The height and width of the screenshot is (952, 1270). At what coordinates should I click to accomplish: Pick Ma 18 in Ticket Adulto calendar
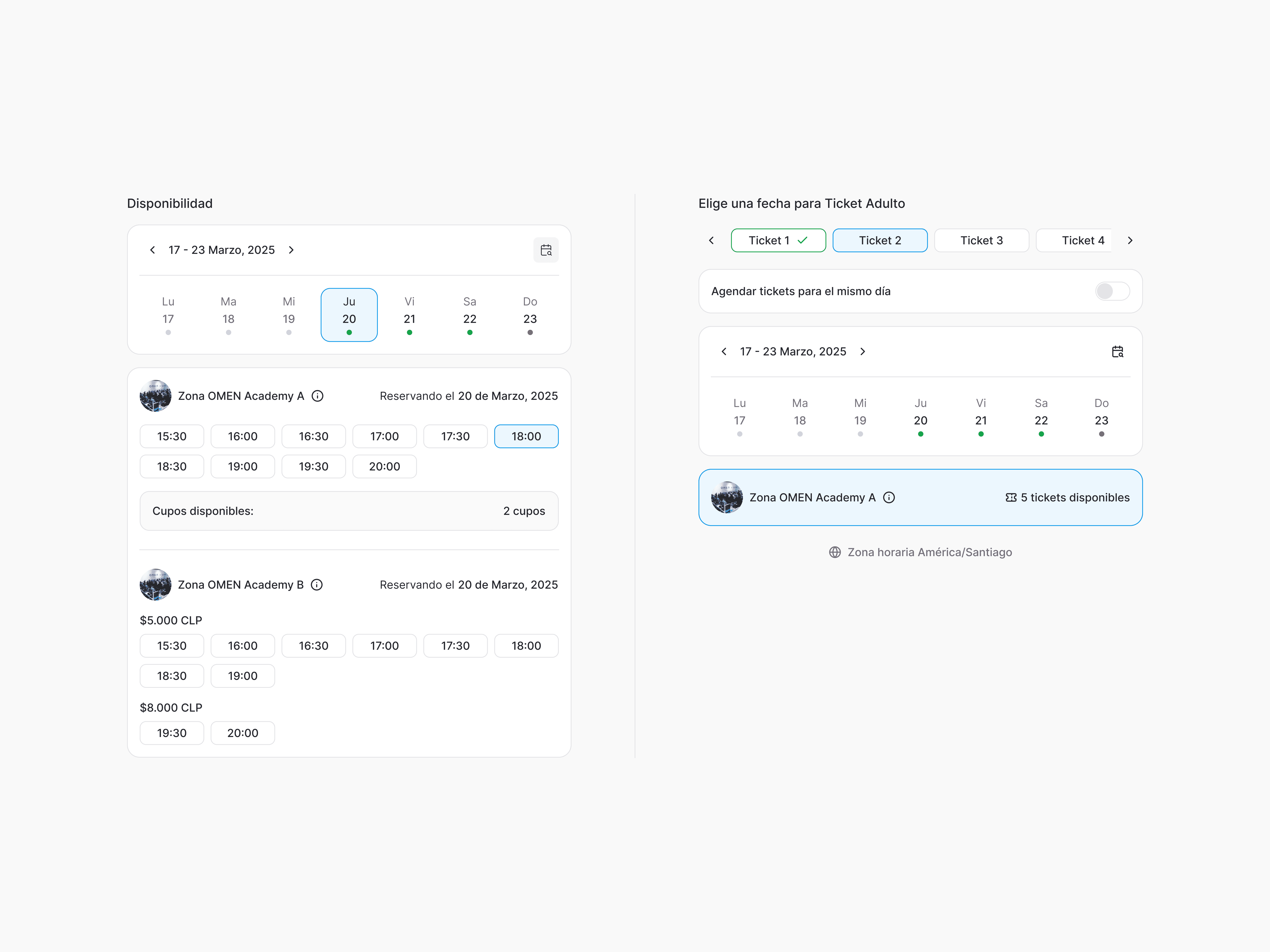pos(800,417)
